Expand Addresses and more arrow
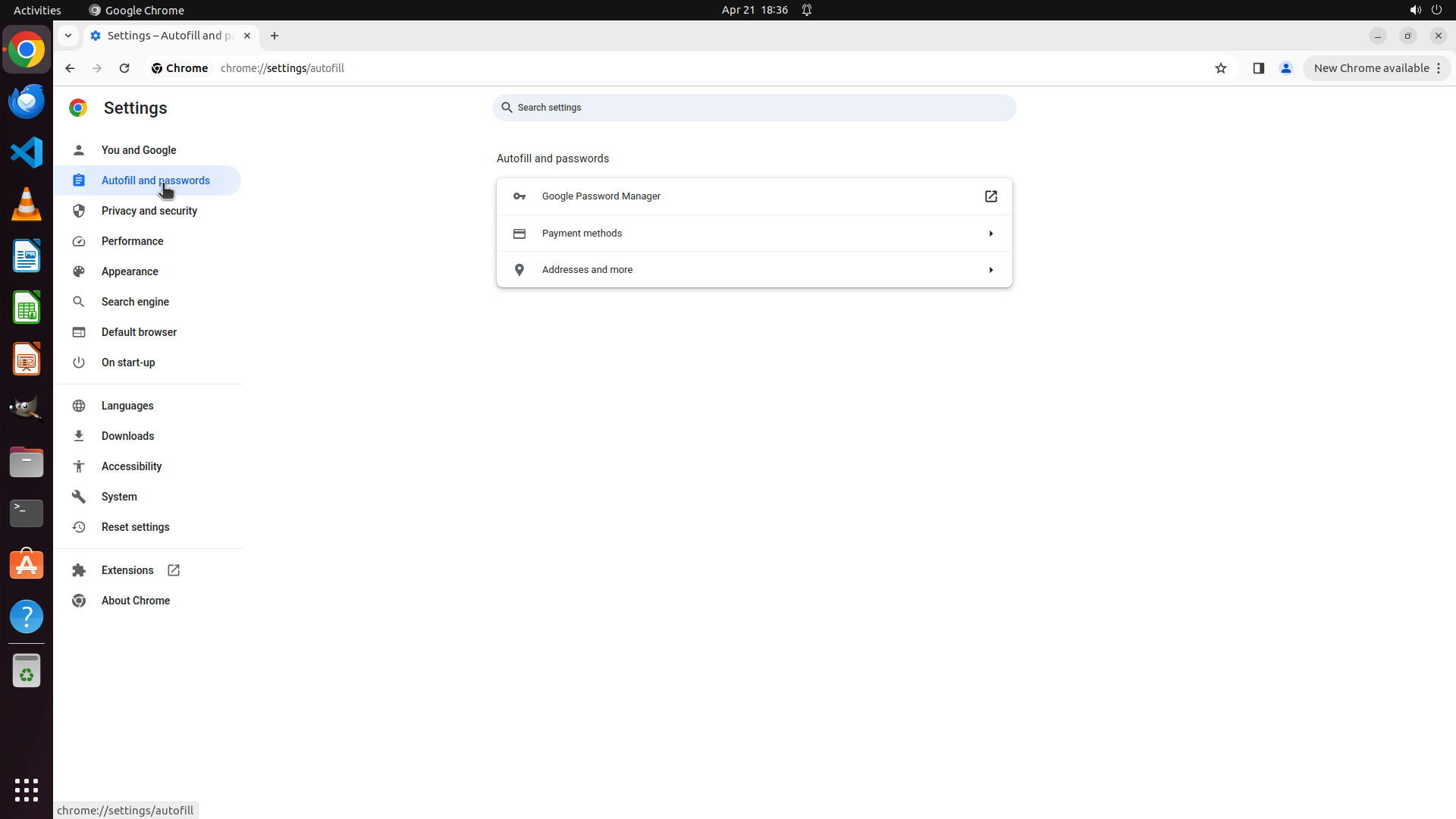The width and height of the screenshot is (1456, 819). [x=990, y=270]
